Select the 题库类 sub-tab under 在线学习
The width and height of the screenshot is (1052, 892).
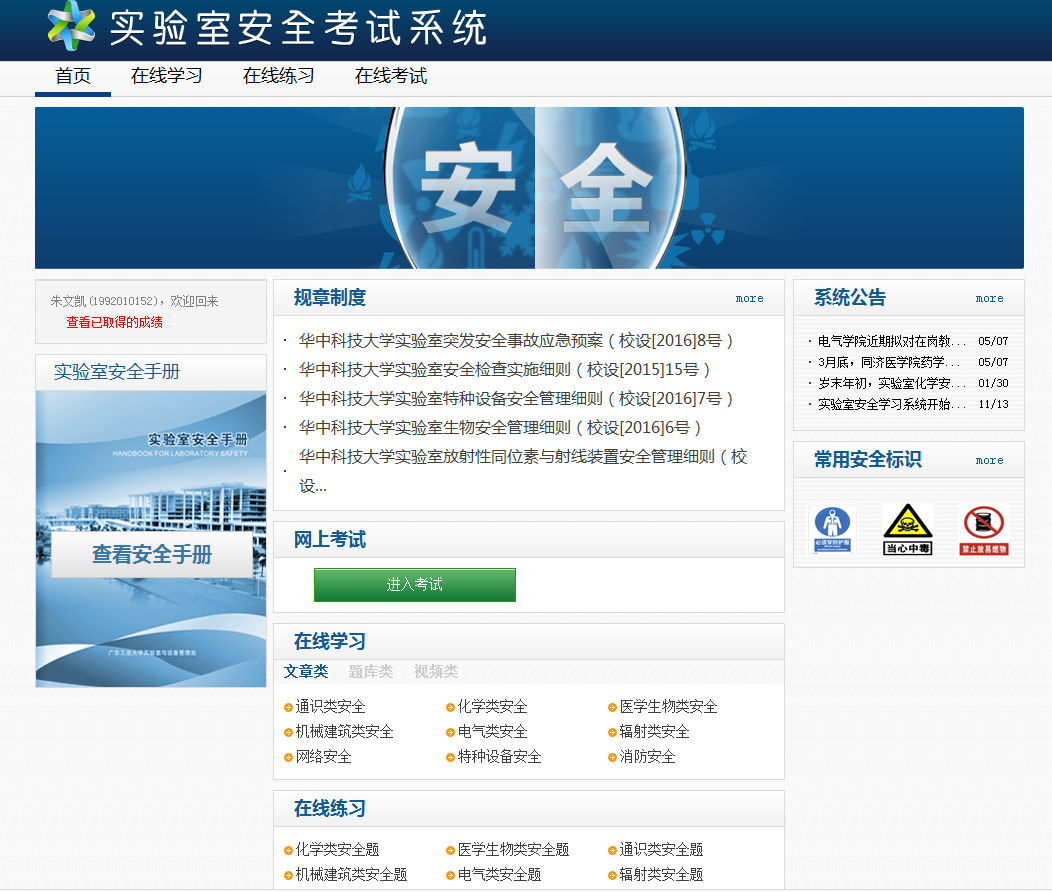click(370, 672)
